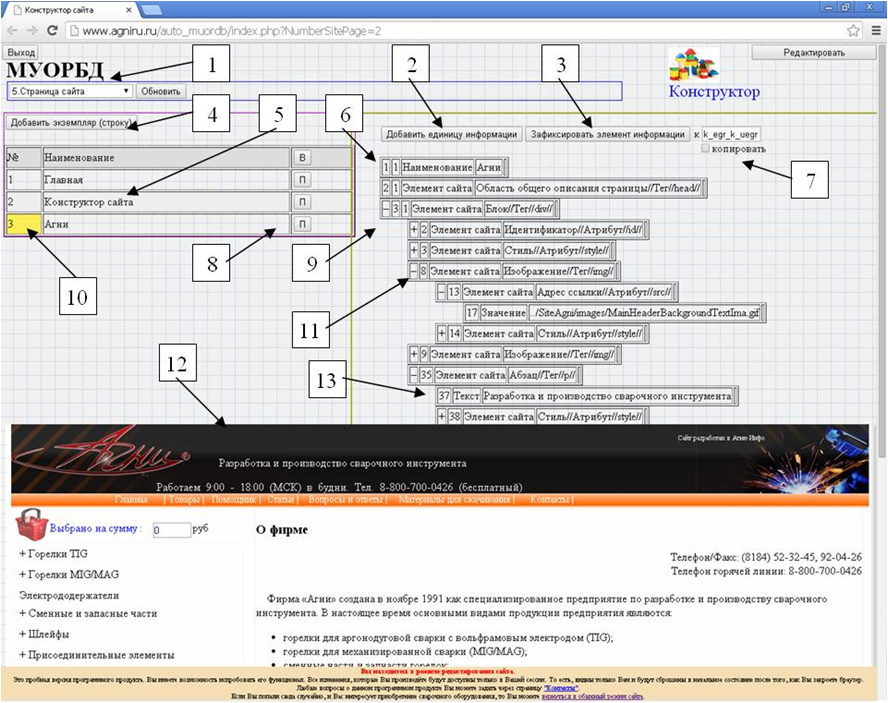The height and width of the screenshot is (703, 888).
Task: Open 'Товары' in the orange site menu
Action: pyautogui.click(x=185, y=500)
